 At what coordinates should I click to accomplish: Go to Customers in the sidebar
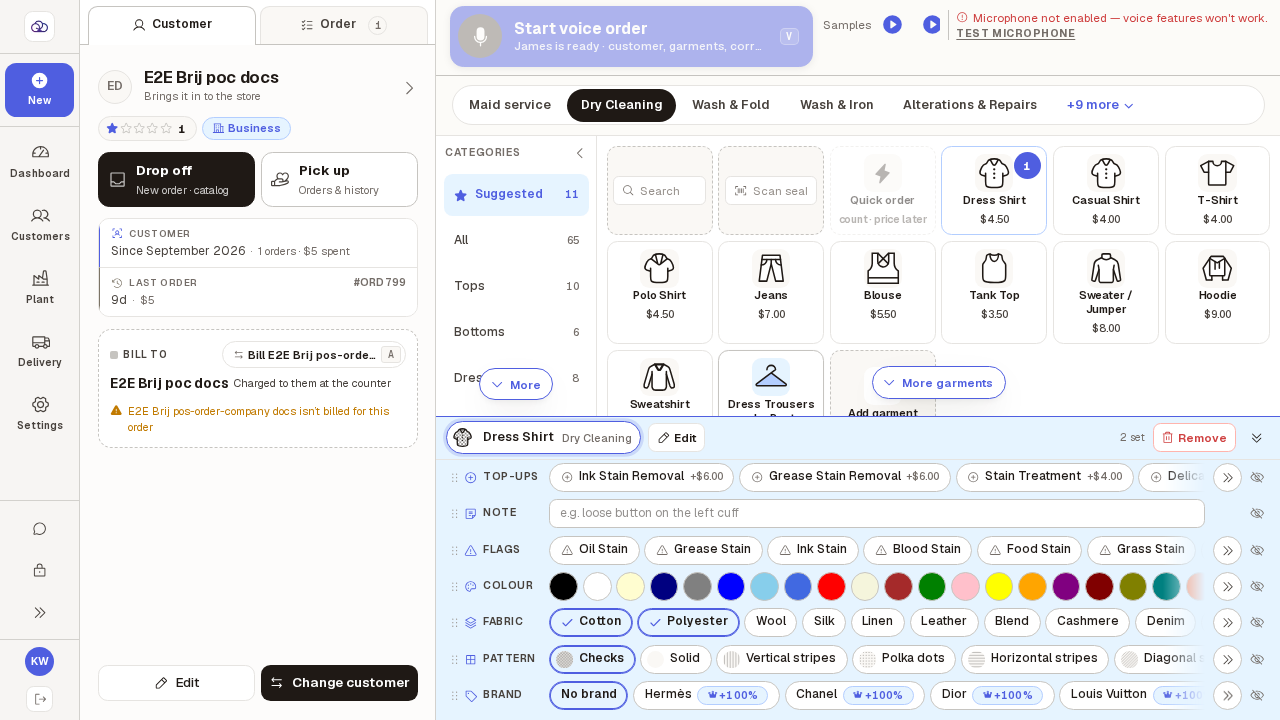tap(40, 223)
